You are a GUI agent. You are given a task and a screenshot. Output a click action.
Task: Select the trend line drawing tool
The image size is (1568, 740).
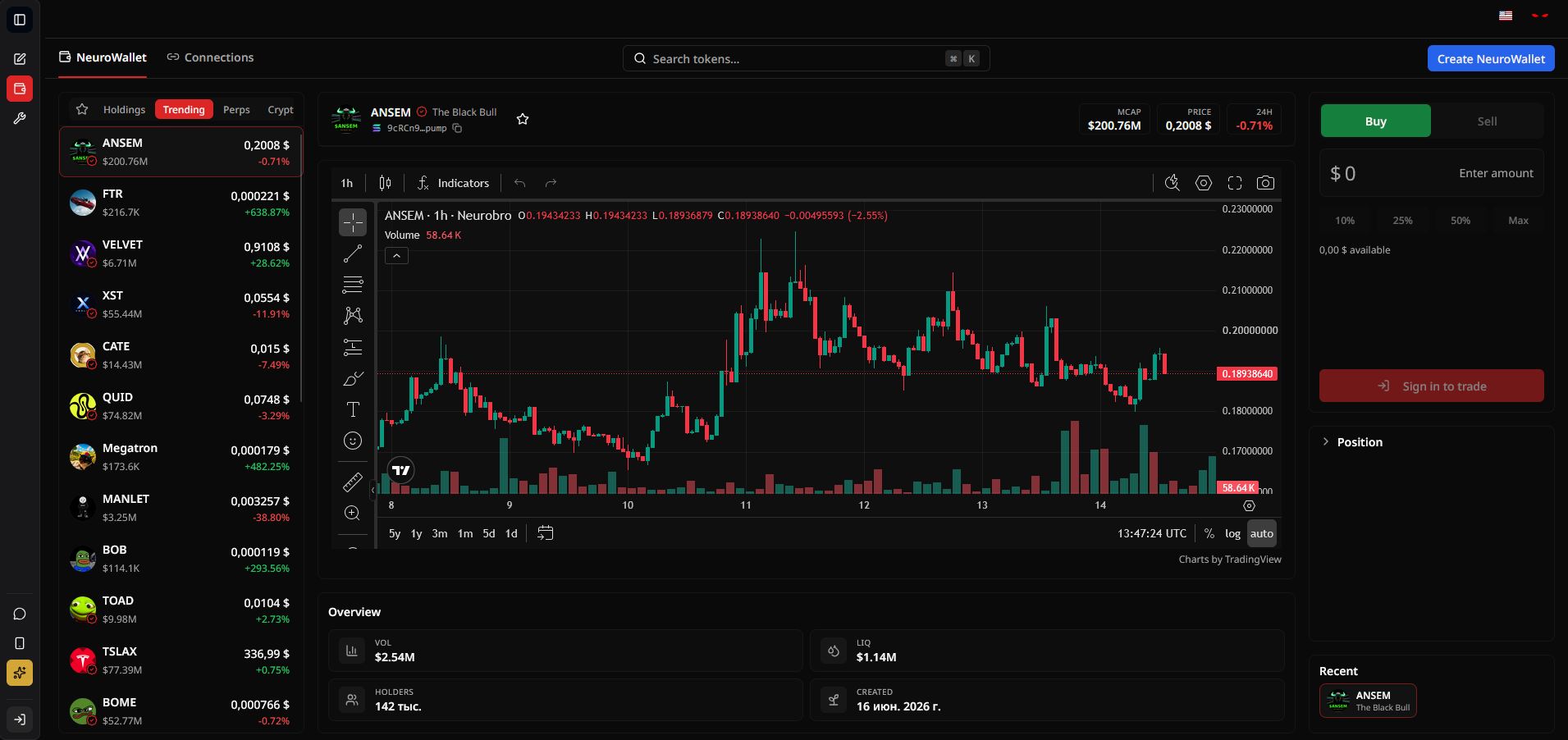pos(353,254)
